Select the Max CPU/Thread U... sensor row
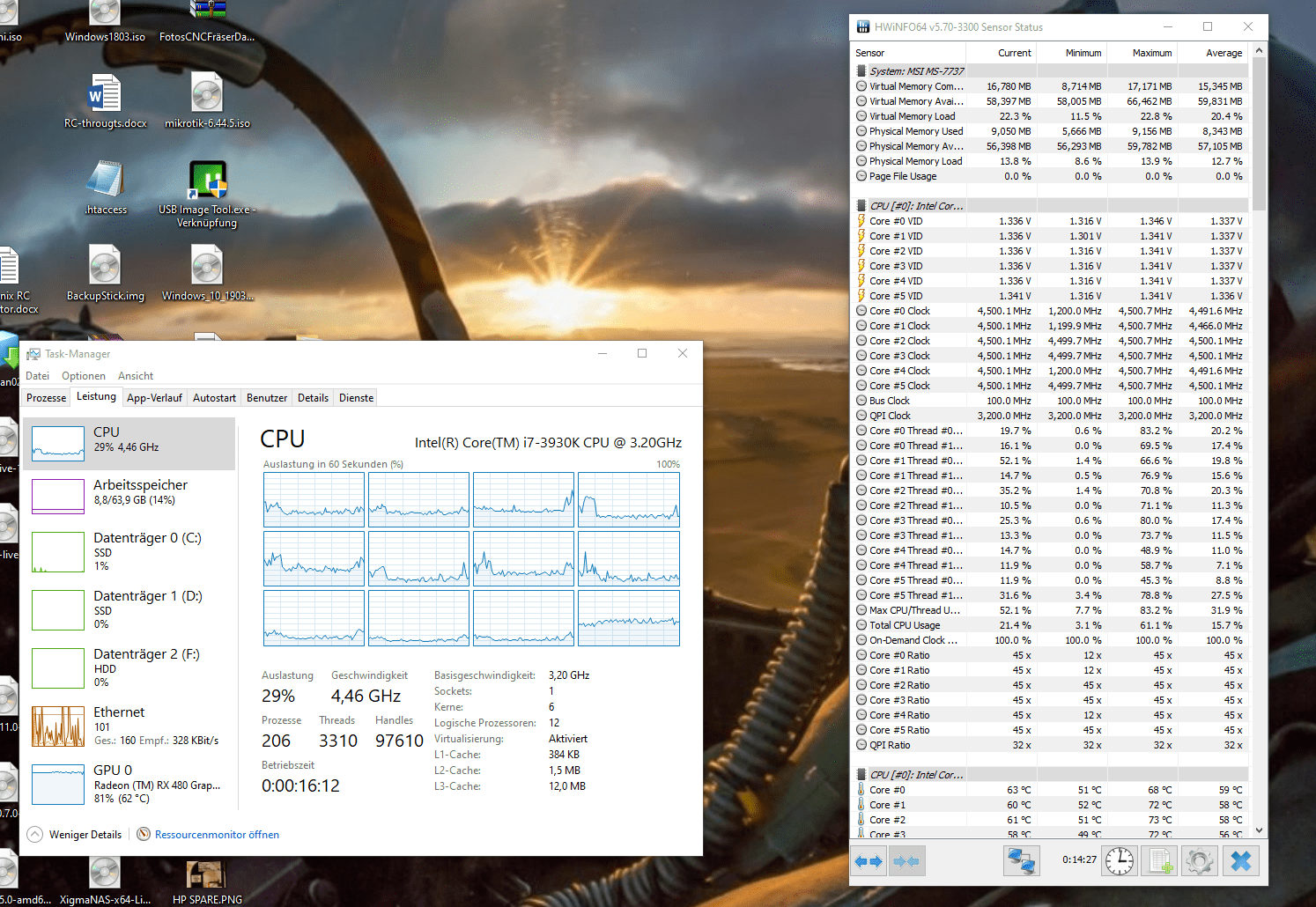This screenshot has width=1316, height=907. (x=1050, y=610)
